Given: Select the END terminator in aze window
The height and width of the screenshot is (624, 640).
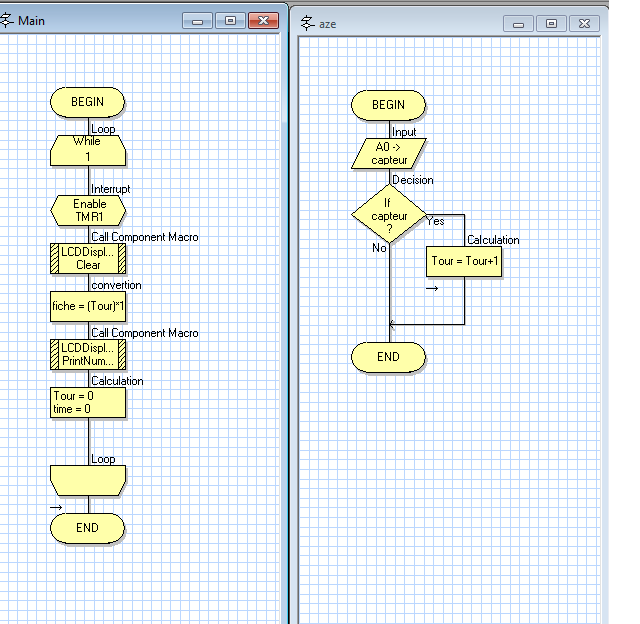Looking at the screenshot, I should [x=388, y=357].
